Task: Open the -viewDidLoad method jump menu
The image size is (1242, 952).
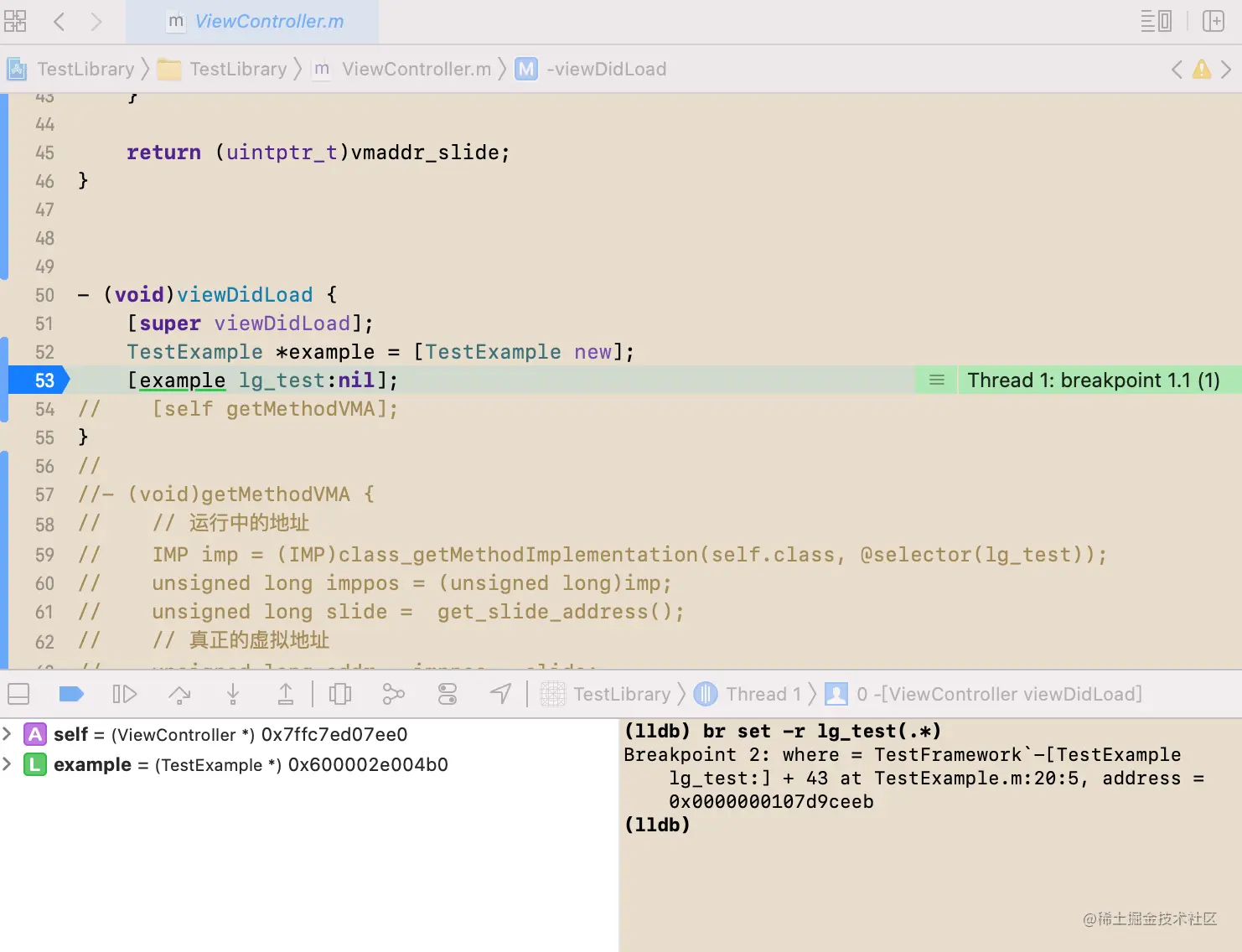Action: click(591, 69)
